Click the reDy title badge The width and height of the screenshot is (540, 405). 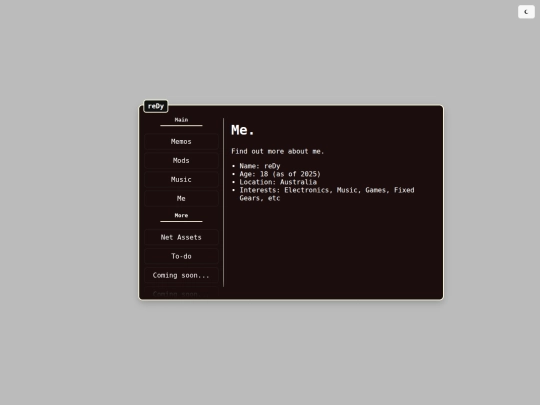coord(156,106)
